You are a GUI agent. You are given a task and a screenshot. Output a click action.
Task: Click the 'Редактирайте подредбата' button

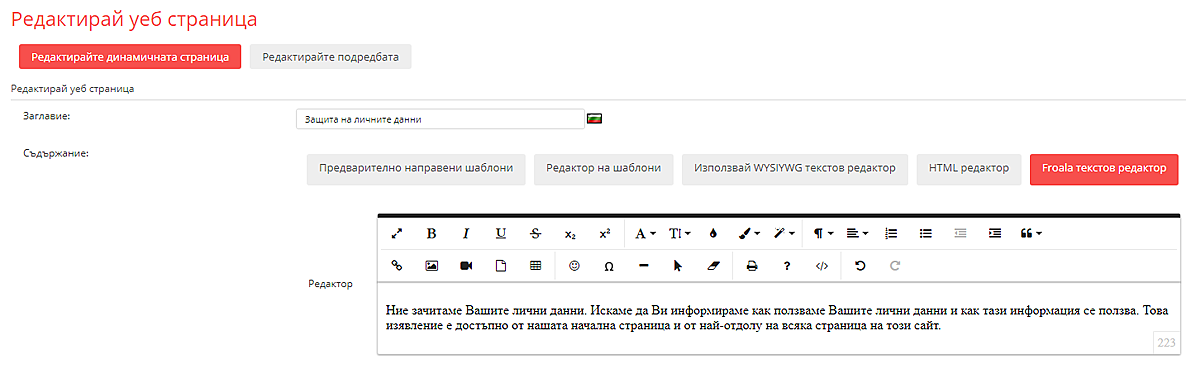coord(331,57)
